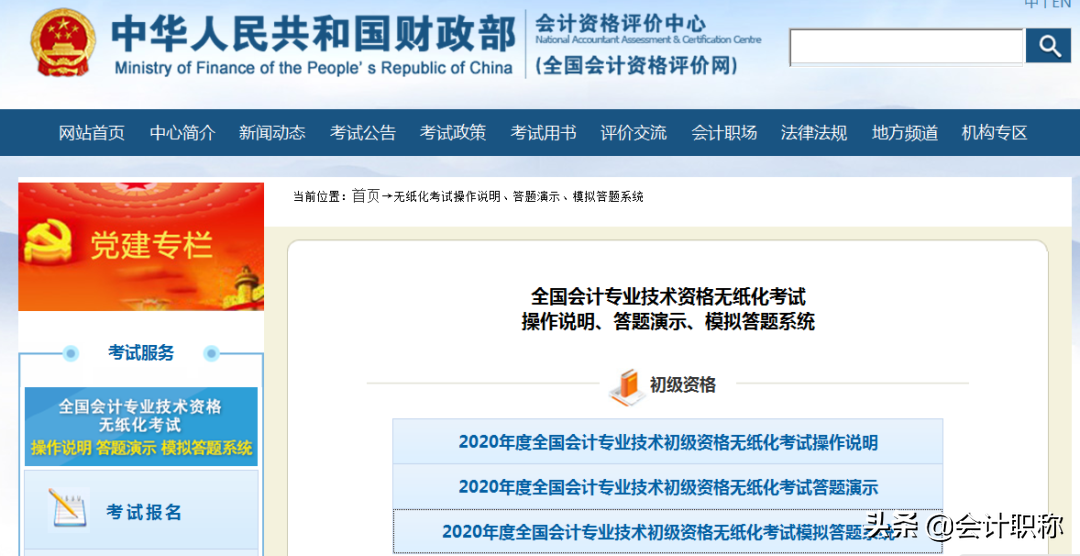Open the 中心简介 menu item
Image resolution: width=1080 pixels, height=556 pixels.
pyautogui.click(x=182, y=132)
